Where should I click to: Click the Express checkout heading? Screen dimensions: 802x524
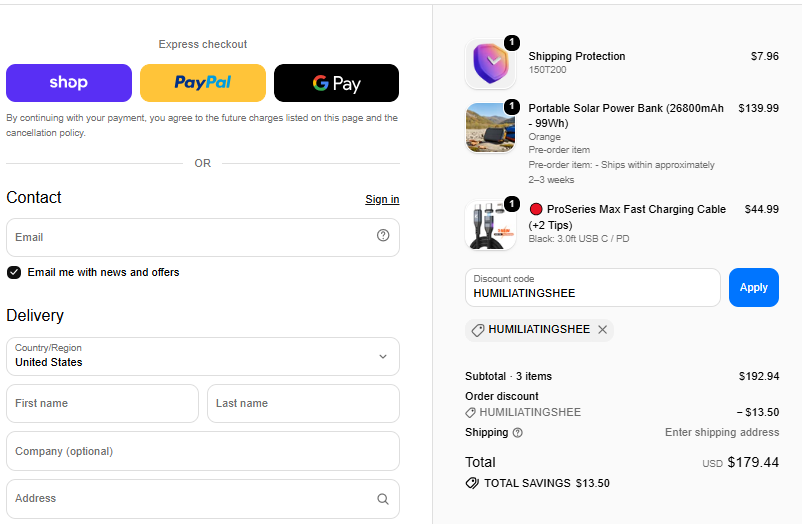(203, 45)
